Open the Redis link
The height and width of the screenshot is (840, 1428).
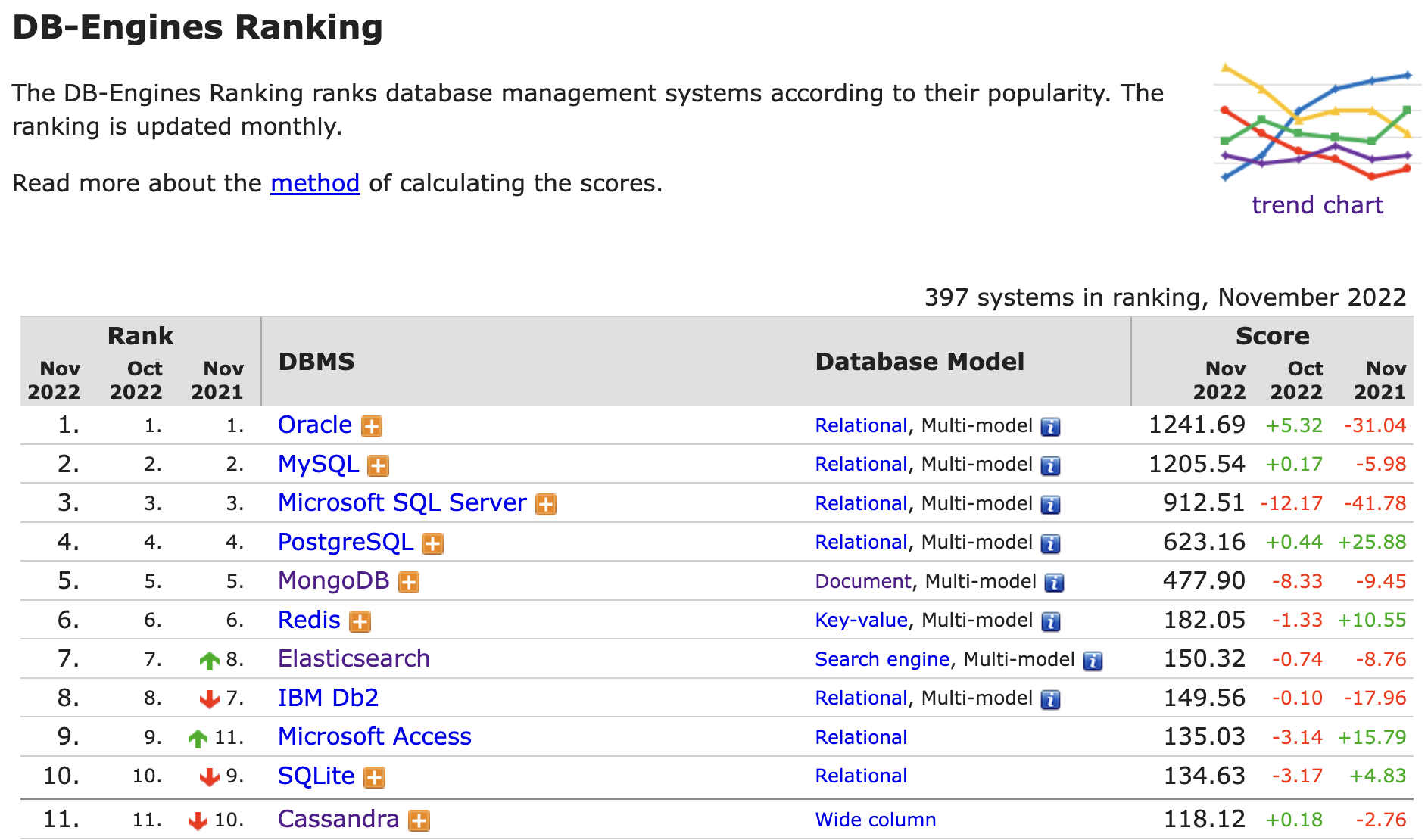coord(309,620)
